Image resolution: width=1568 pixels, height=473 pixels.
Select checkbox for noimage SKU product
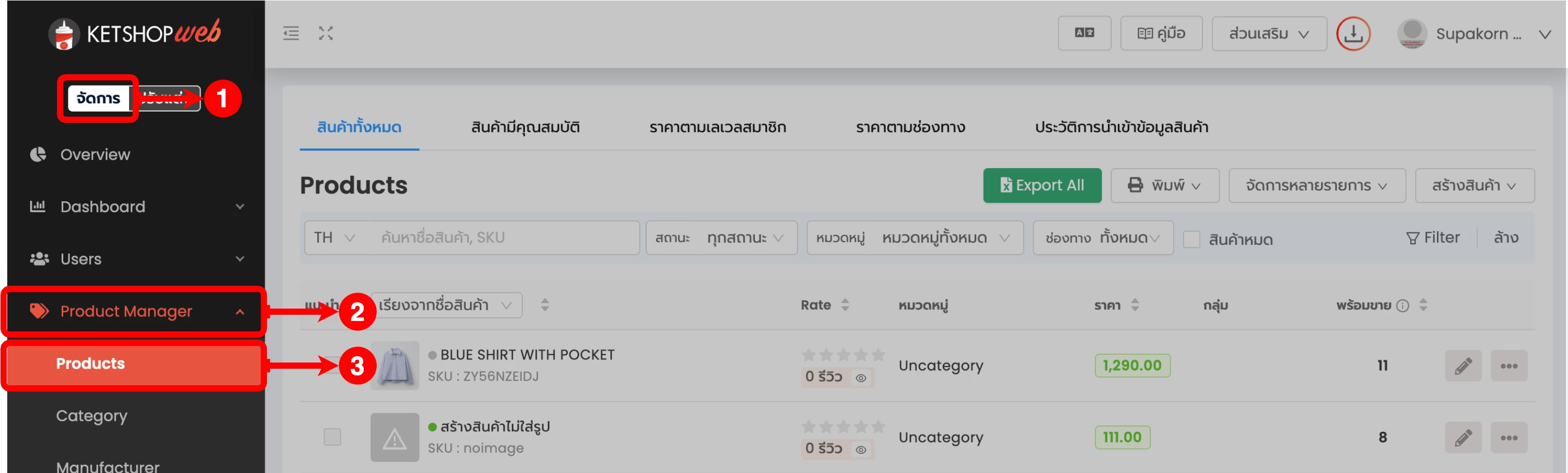click(332, 437)
